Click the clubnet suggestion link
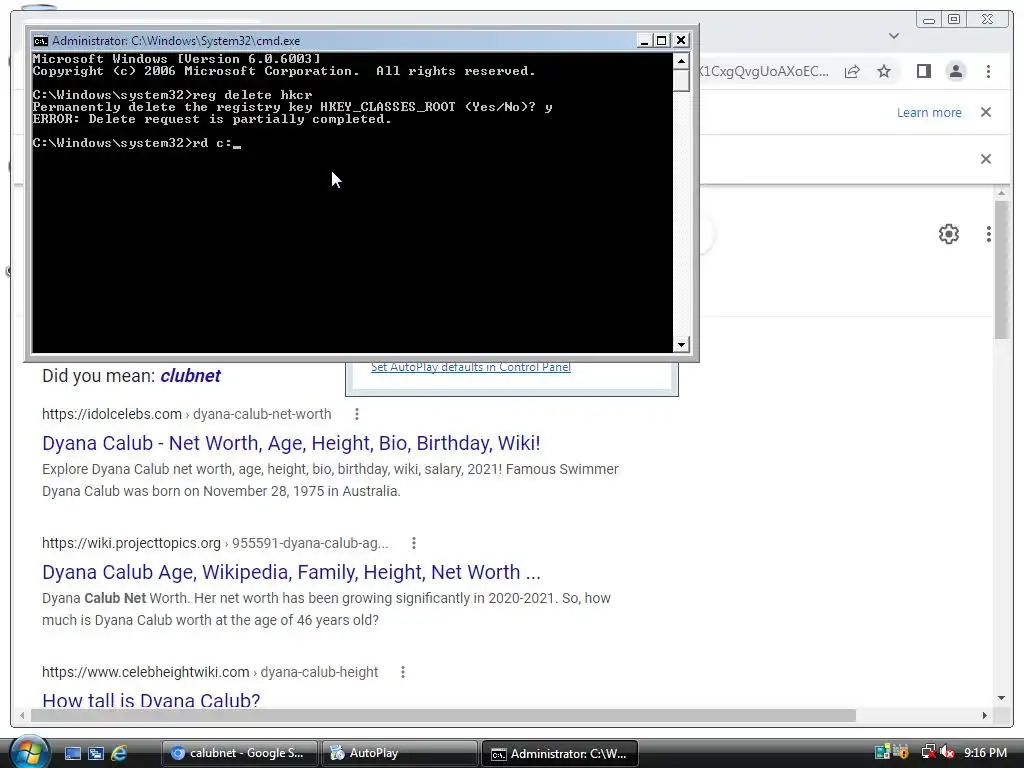The image size is (1024, 768). (190, 376)
